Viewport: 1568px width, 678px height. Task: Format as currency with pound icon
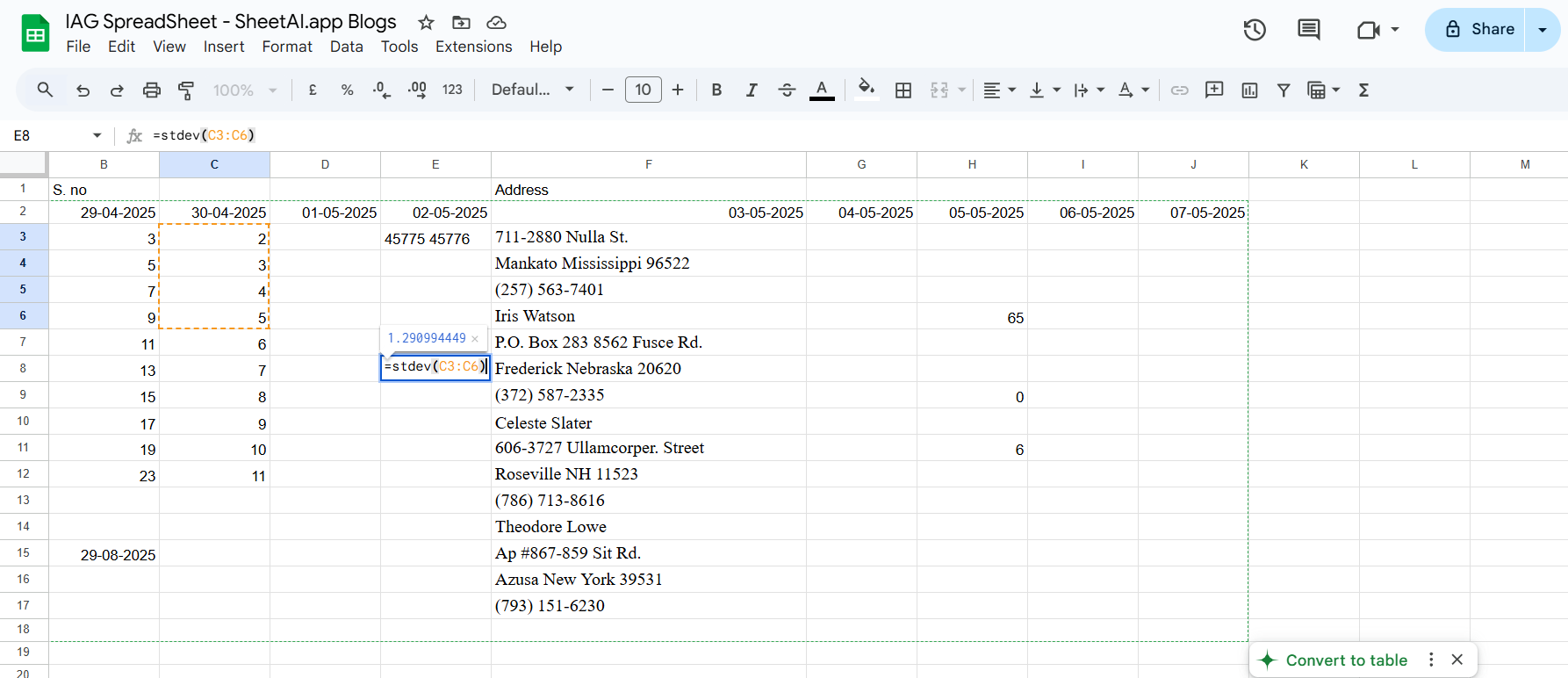point(313,90)
